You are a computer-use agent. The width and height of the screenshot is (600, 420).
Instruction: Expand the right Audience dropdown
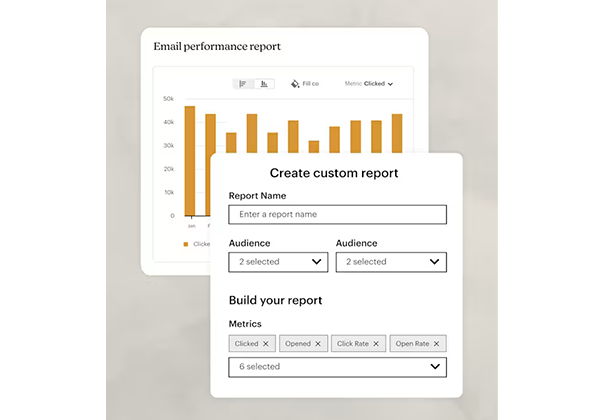[391, 262]
